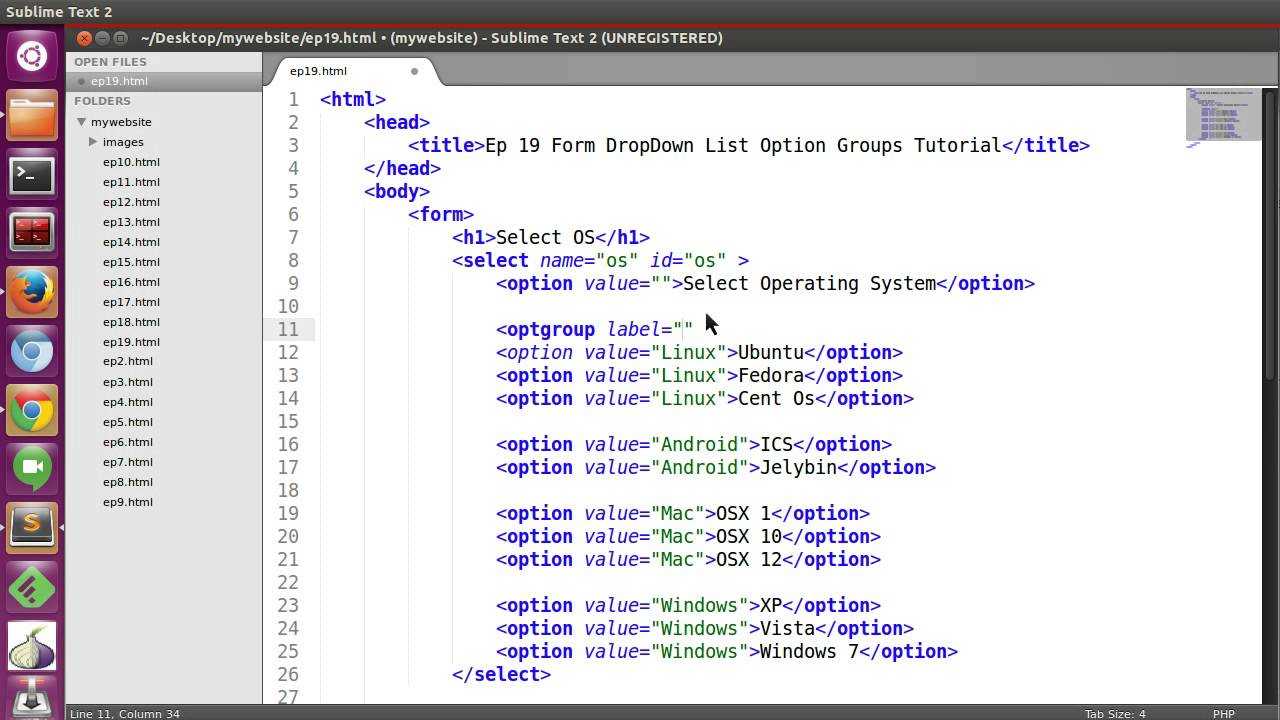1280x720 pixels.
Task: Launch Google Chrome from the dock
Action: tap(32, 411)
